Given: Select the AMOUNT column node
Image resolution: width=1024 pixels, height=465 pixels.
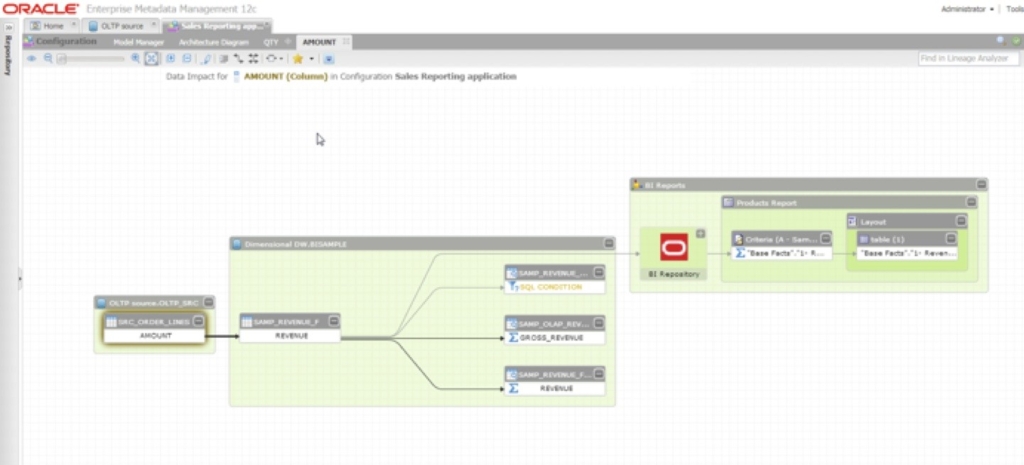Looking at the screenshot, I should click(x=155, y=336).
